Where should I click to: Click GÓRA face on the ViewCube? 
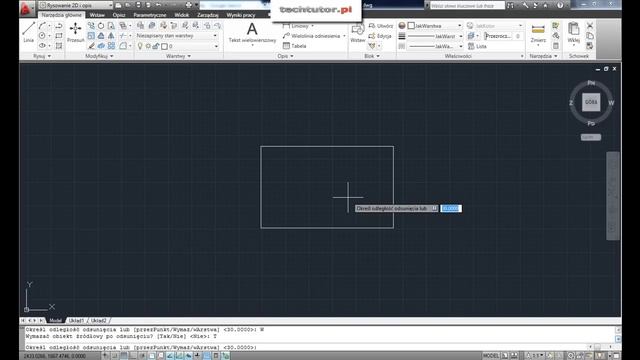tap(591, 102)
